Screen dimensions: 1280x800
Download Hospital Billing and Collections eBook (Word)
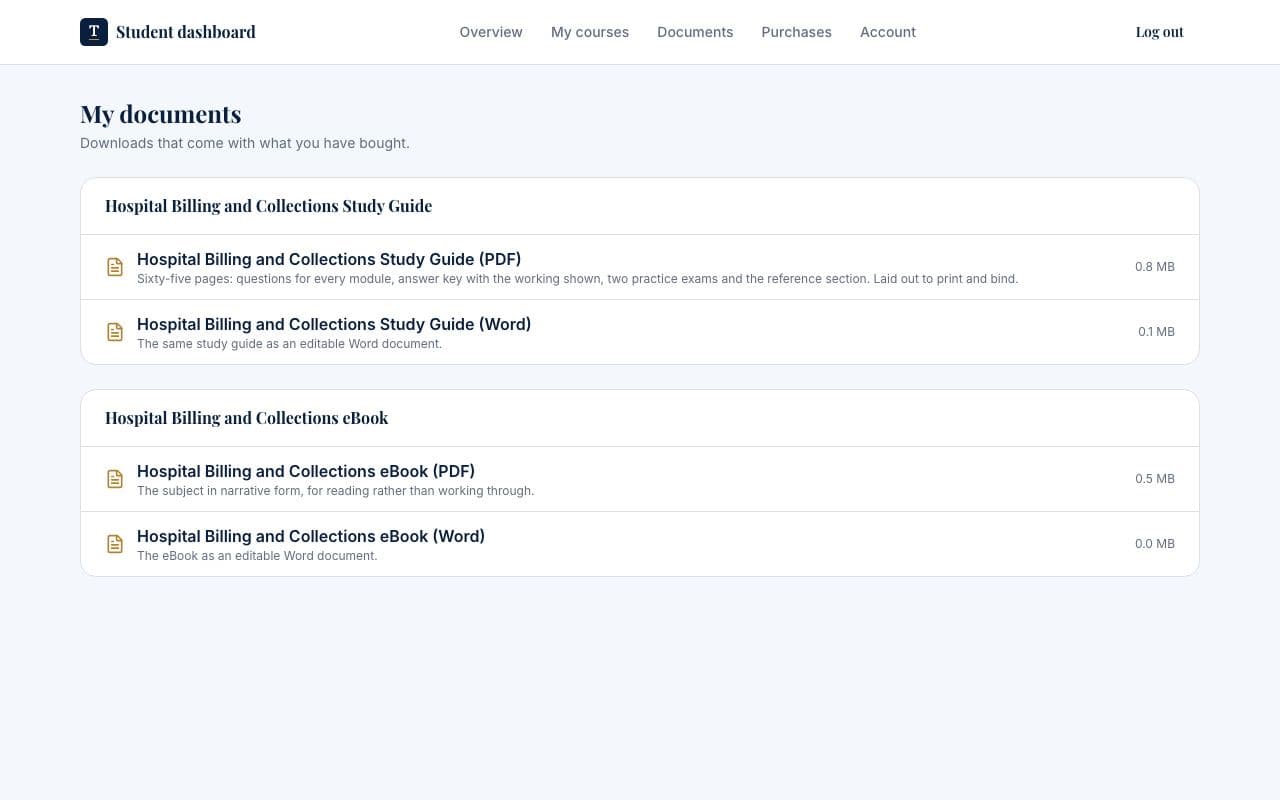point(640,544)
